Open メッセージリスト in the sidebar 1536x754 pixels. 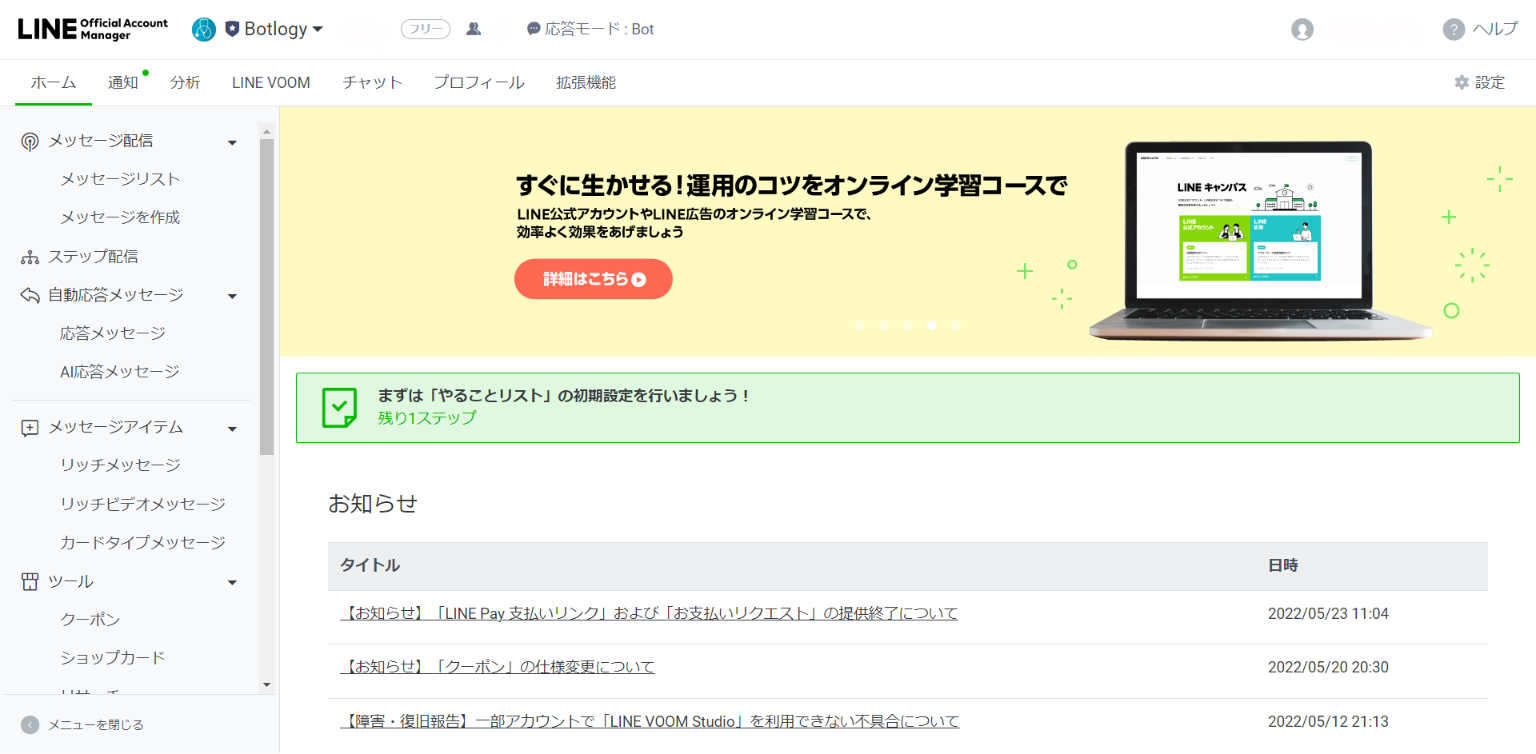[120, 179]
